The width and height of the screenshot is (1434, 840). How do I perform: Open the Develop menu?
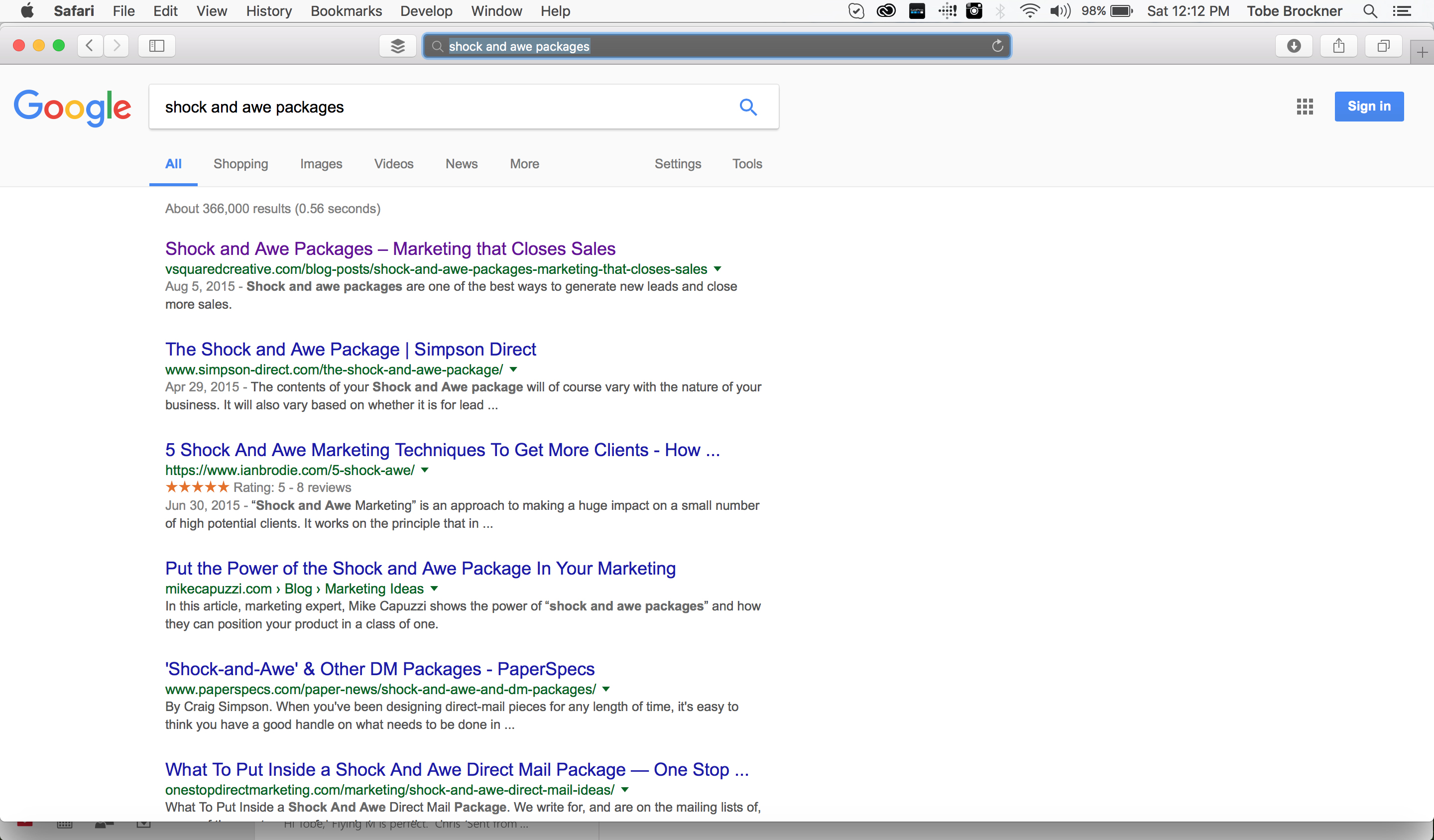(x=426, y=11)
